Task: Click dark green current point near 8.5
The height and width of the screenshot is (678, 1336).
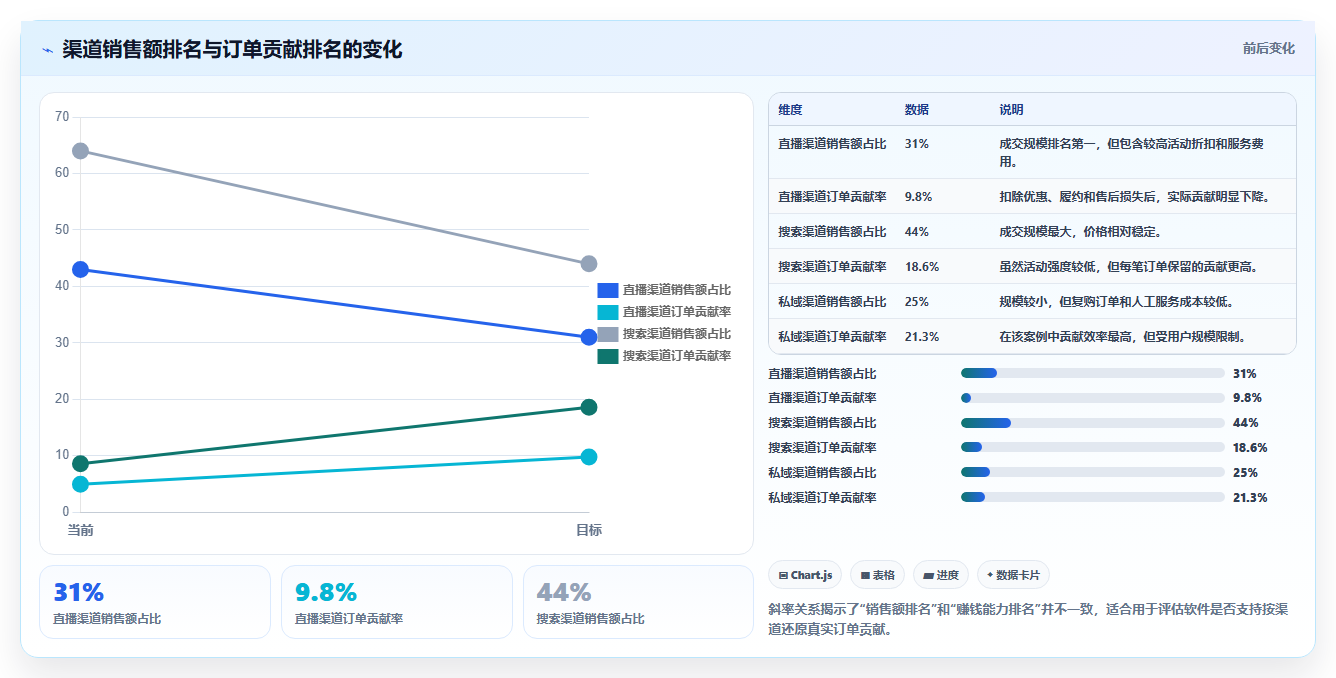Action: coord(80,464)
